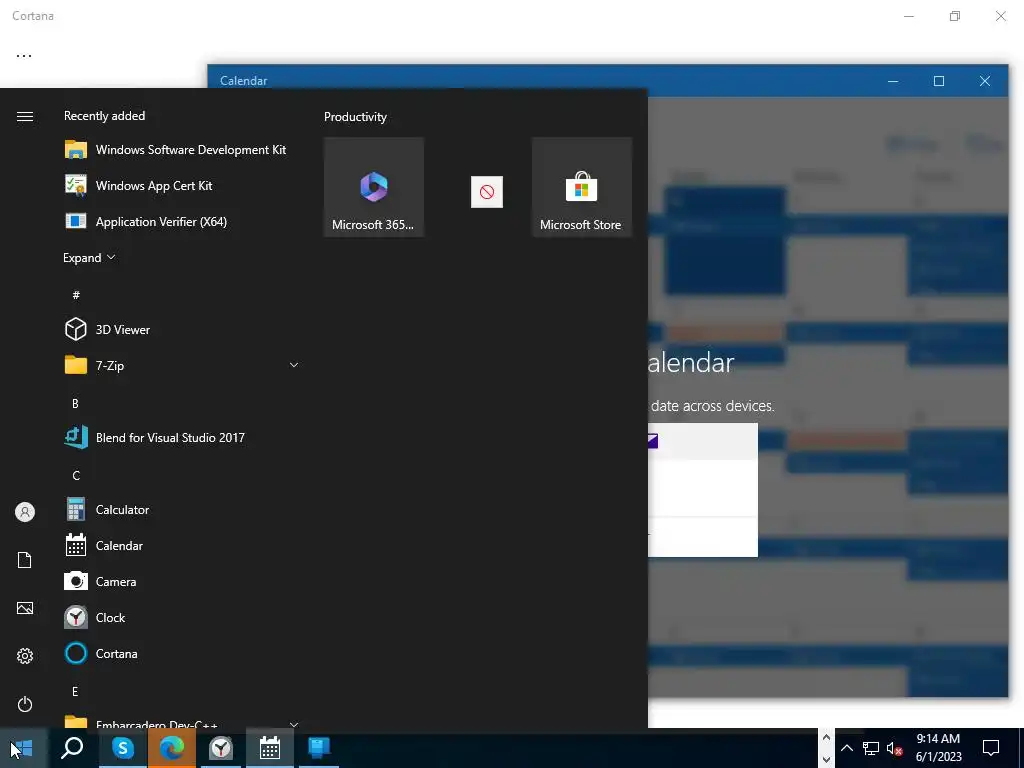1024x768 pixels.
Task: Jump to the # letter index
Action: [76, 295]
